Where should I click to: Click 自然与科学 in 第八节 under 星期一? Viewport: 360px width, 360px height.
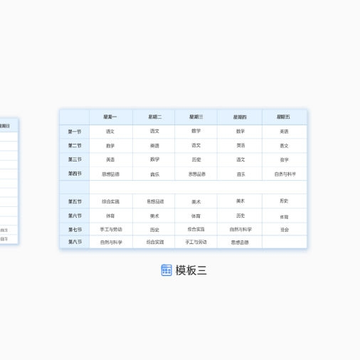point(111,242)
